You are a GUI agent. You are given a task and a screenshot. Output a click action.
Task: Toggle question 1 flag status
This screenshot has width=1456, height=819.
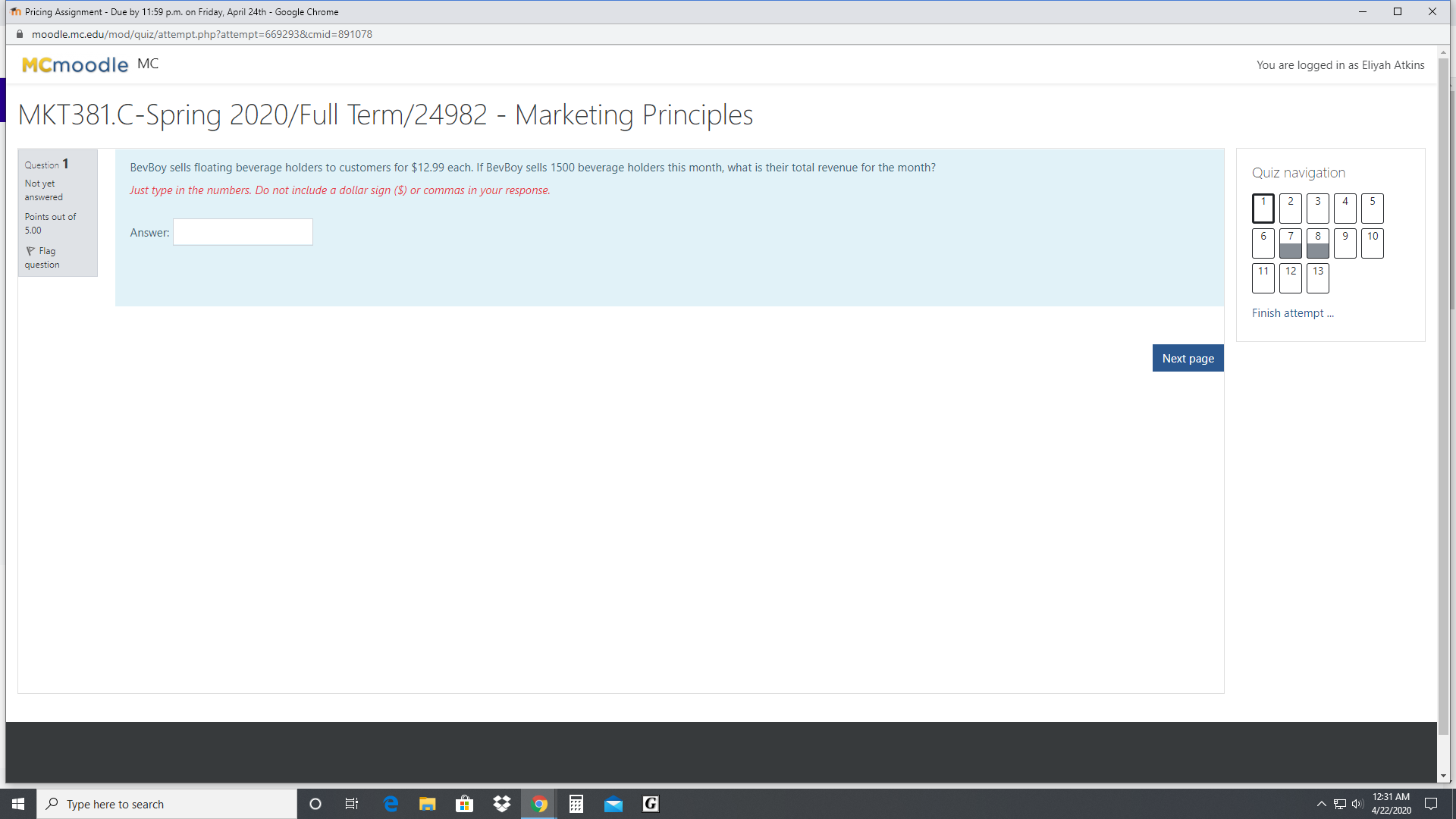click(x=41, y=256)
